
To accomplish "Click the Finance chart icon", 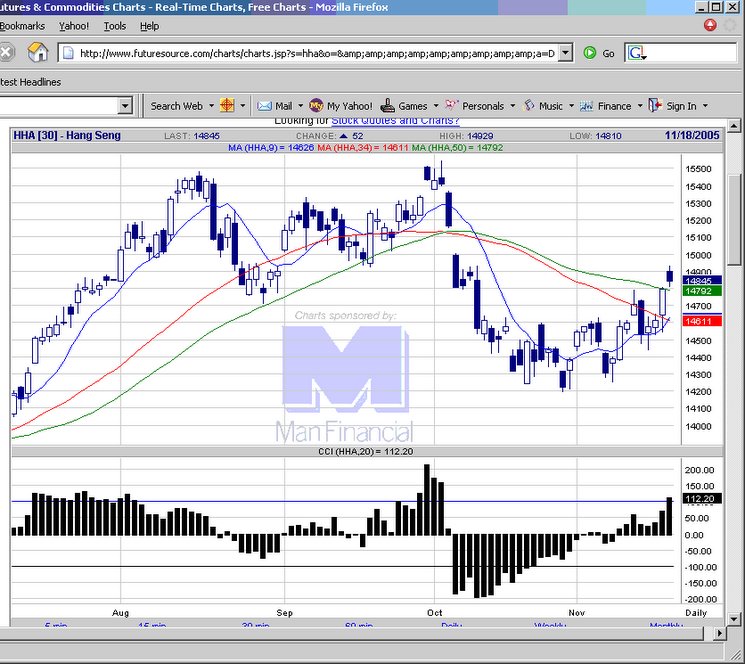I will 586,106.
